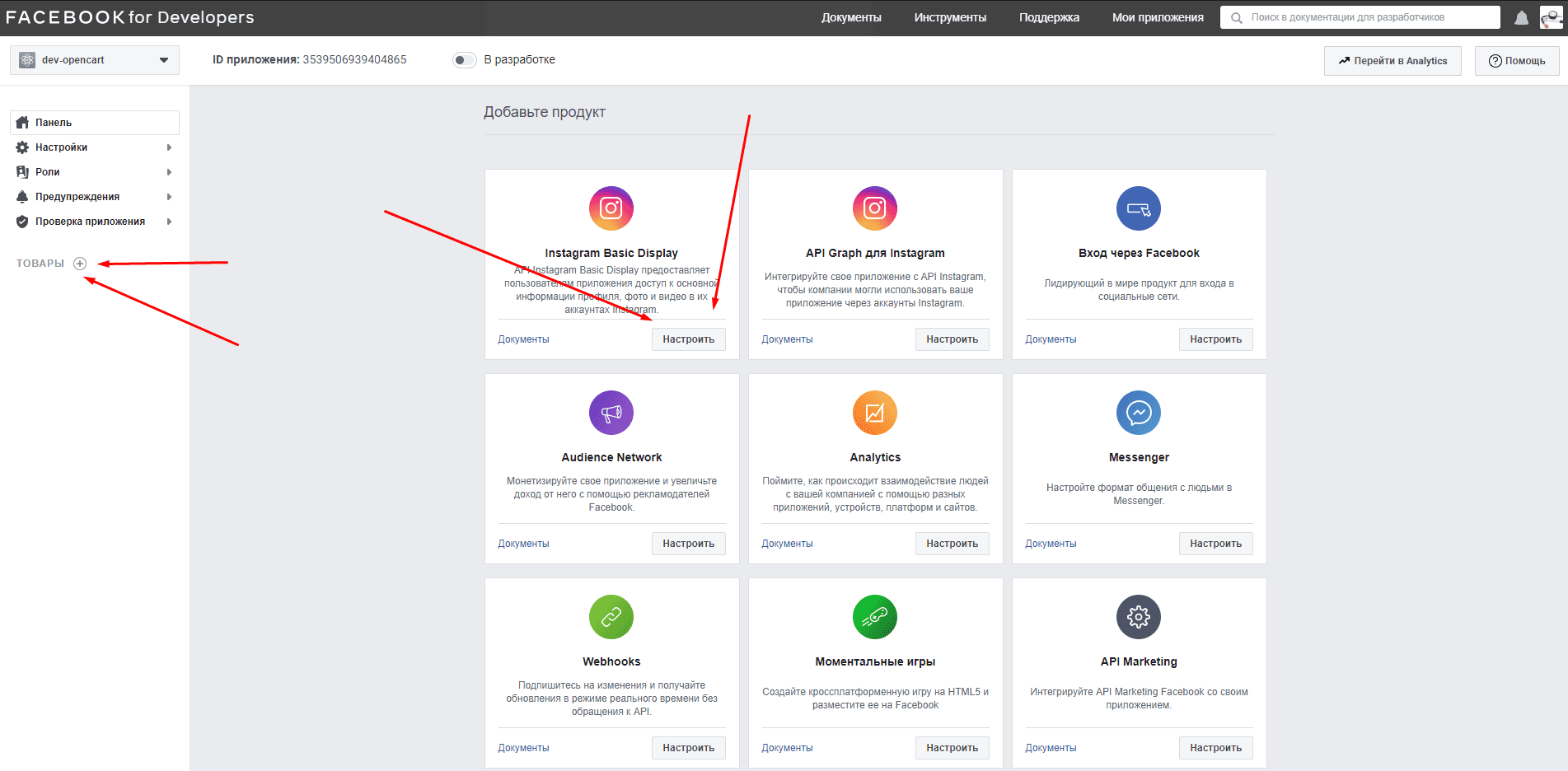Expand the Роли sidebar section
The height and width of the screenshot is (771, 1568).
point(95,172)
